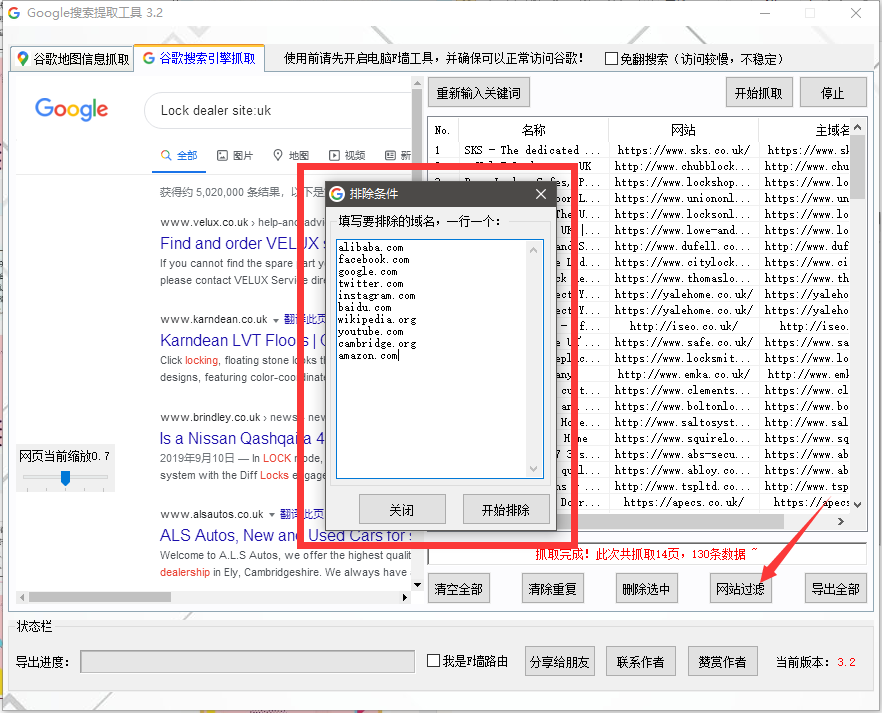Switch to the 谷歌搜索引擎抓取 tab
Screen dimensions: 882x713
pos(199,58)
